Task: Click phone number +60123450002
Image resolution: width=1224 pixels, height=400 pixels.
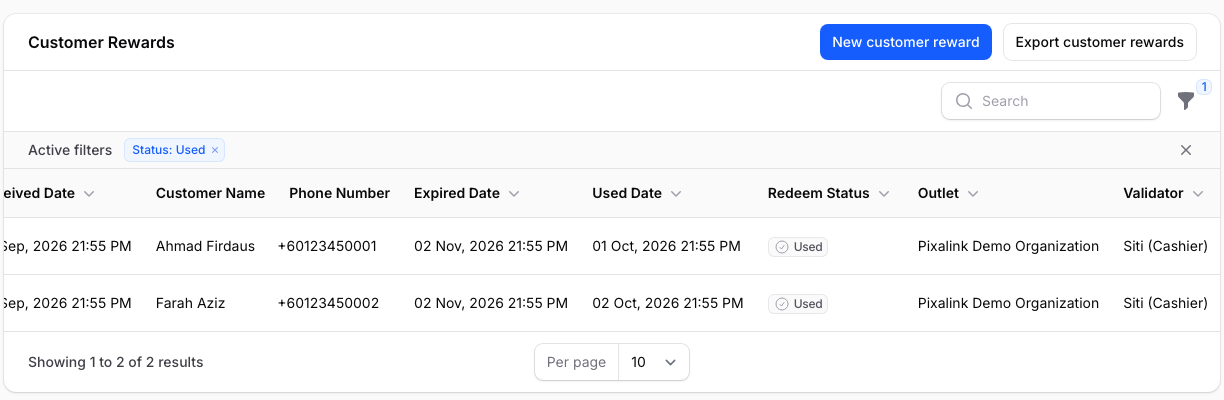Action: [x=328, y=303]
